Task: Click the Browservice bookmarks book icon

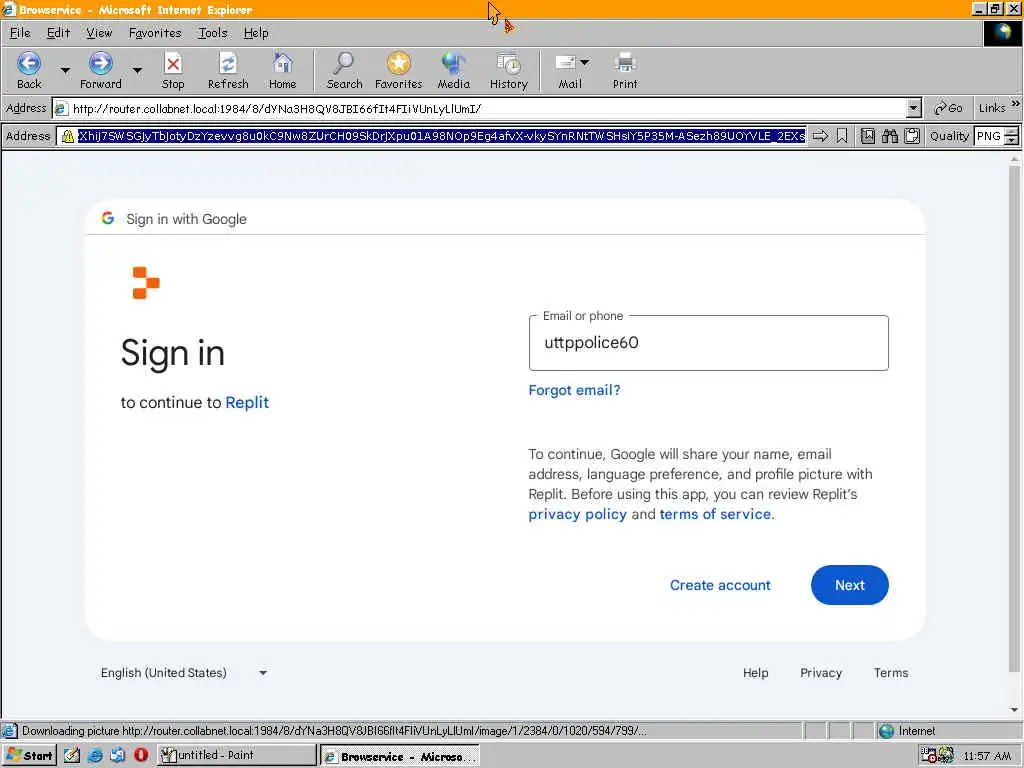Action: 867,136
